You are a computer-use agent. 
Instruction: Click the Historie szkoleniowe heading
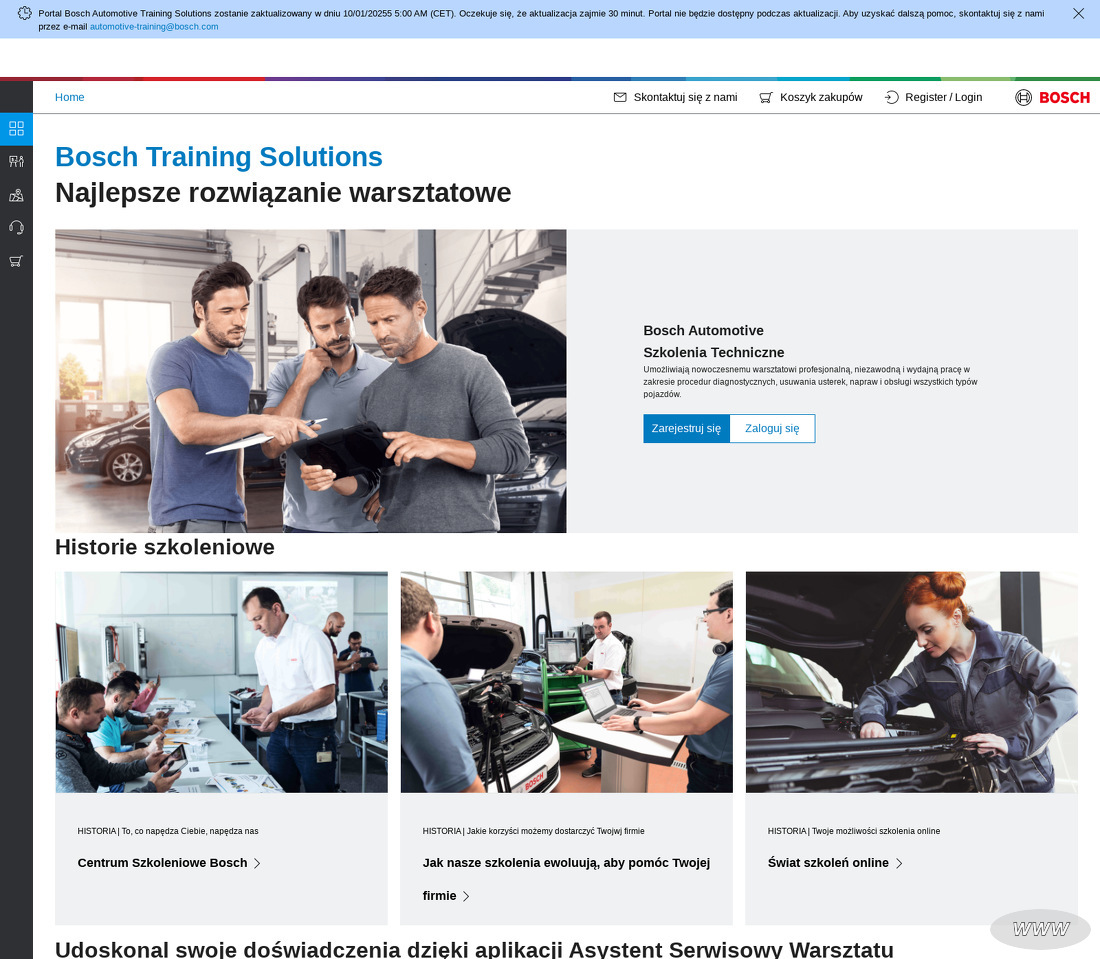pyautogui.click(x=165, y=547)
